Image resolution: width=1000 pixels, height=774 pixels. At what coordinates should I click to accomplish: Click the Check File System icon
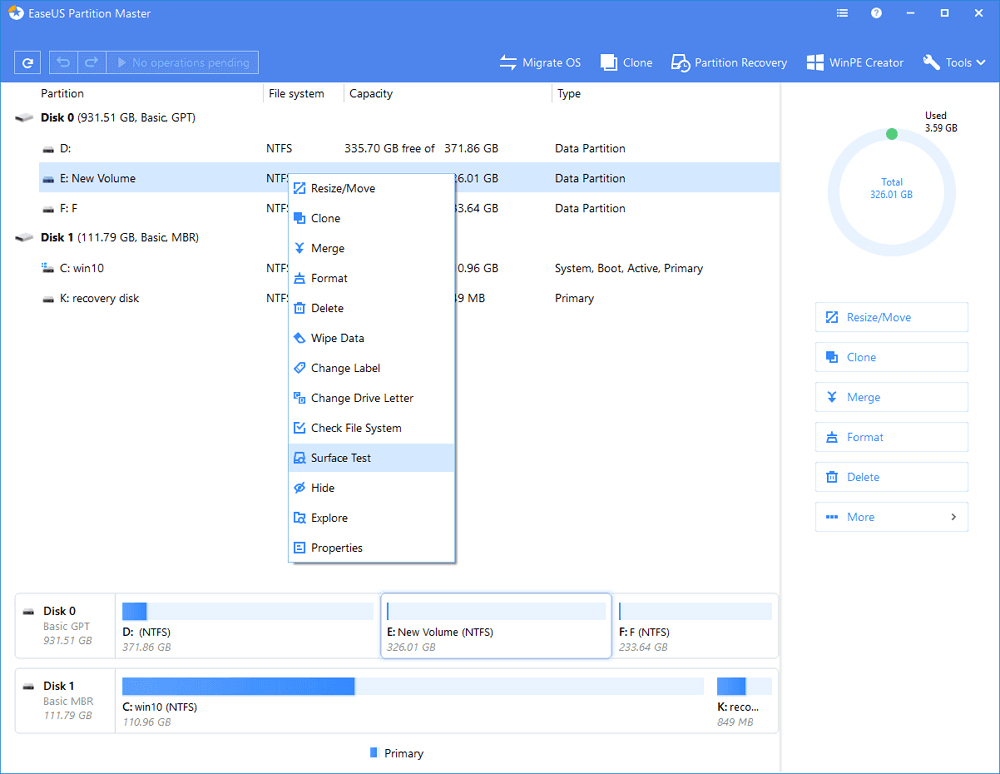(x=299, y=428)
